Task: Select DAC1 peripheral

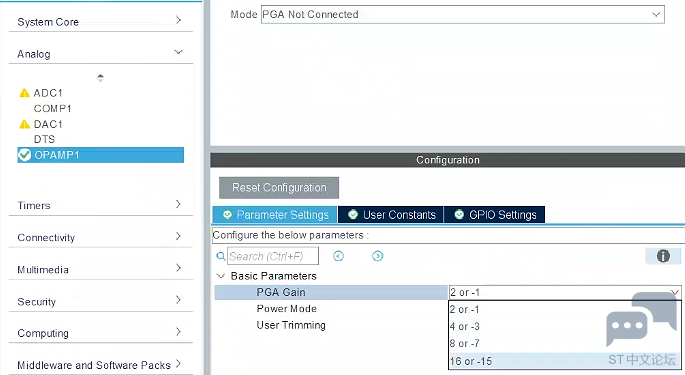Action: [48, 125]
